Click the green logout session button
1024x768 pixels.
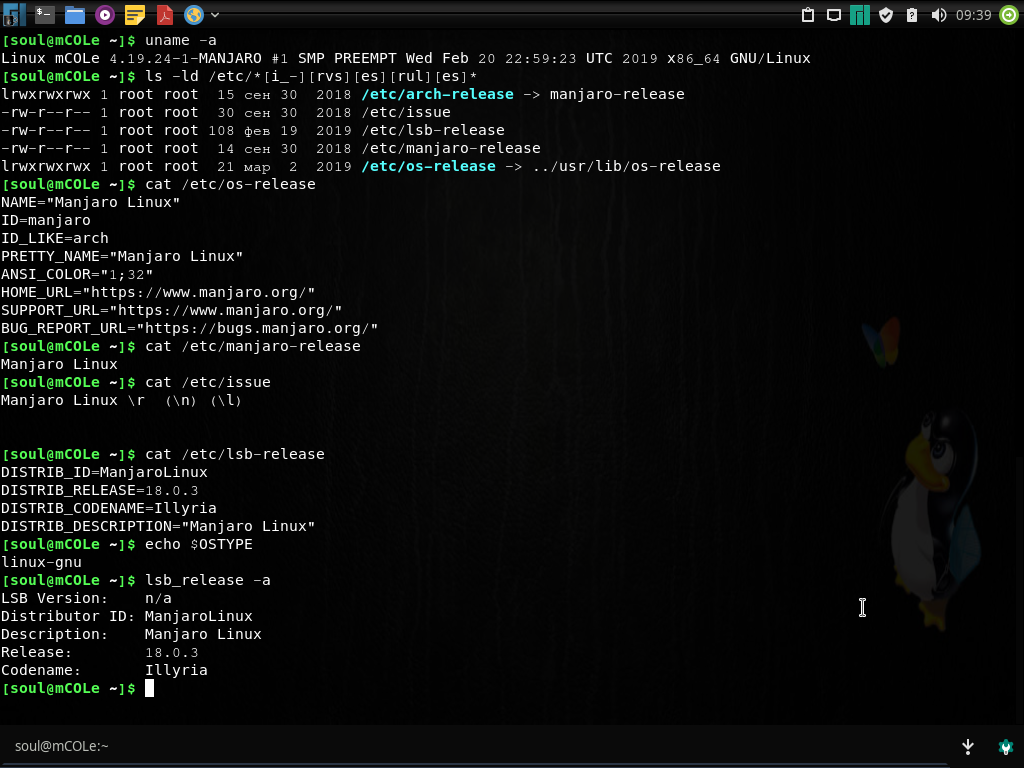[1009, 15]
